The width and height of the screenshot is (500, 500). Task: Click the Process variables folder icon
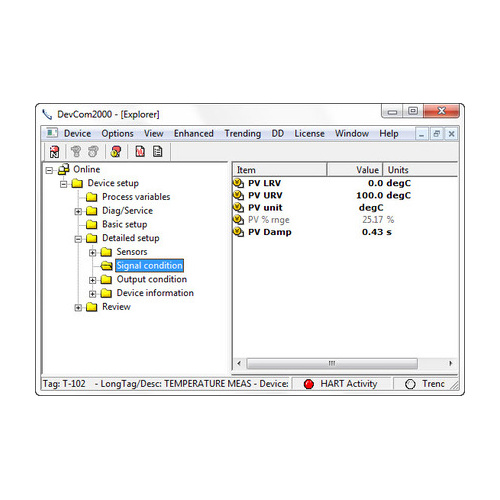(x=91, y=197)
